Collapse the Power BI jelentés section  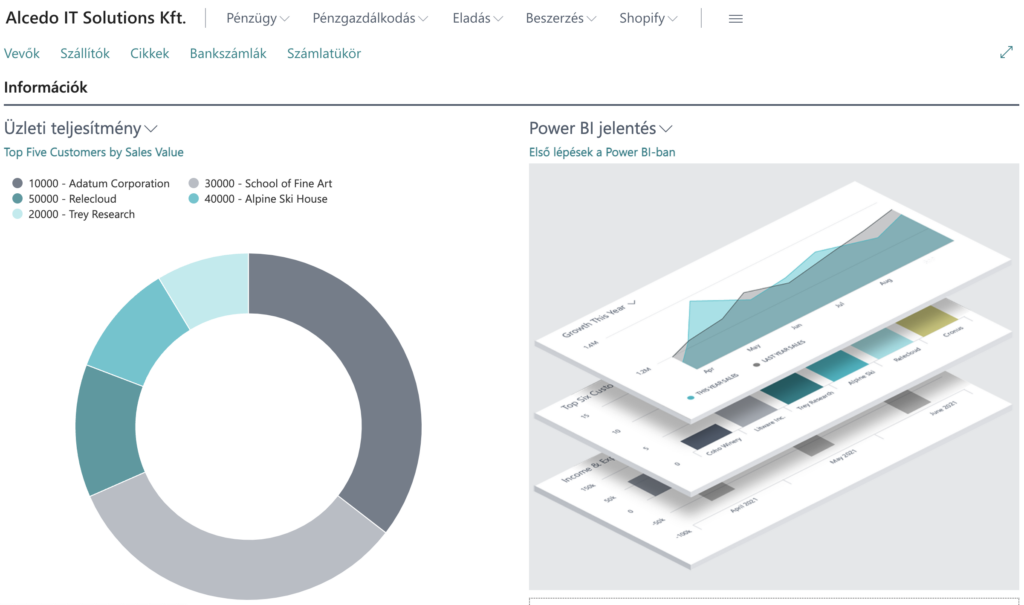[x=665, y=128]
